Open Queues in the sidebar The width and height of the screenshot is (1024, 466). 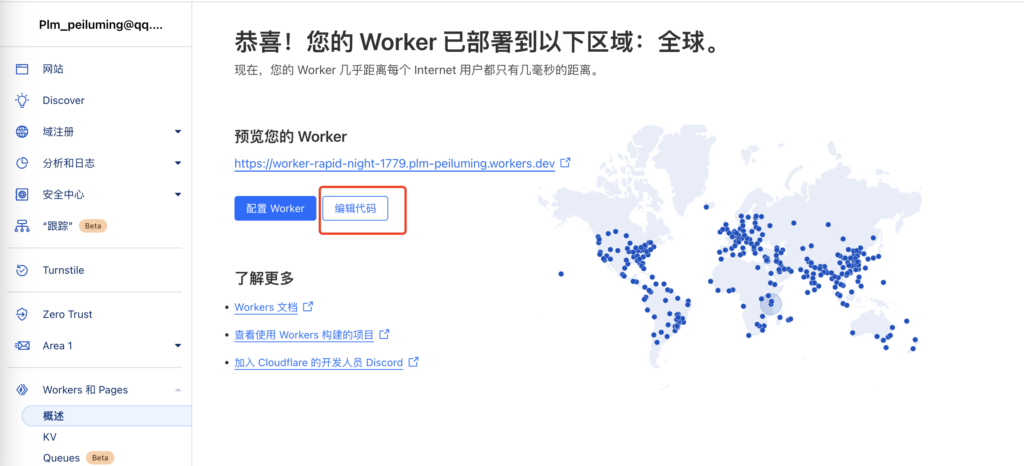[x=61, y=458]
